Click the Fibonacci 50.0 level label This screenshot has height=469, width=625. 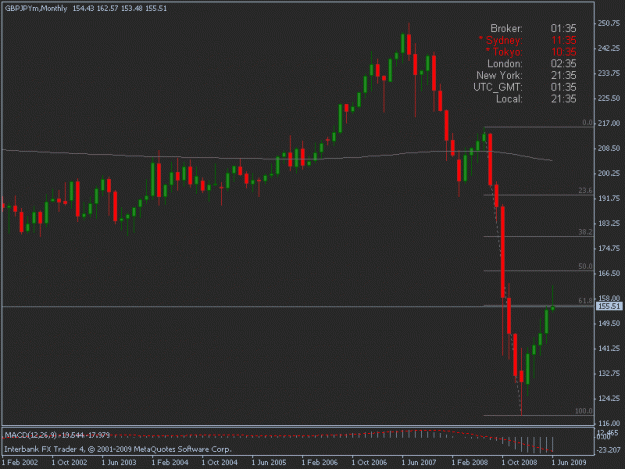tap(585, 266)
